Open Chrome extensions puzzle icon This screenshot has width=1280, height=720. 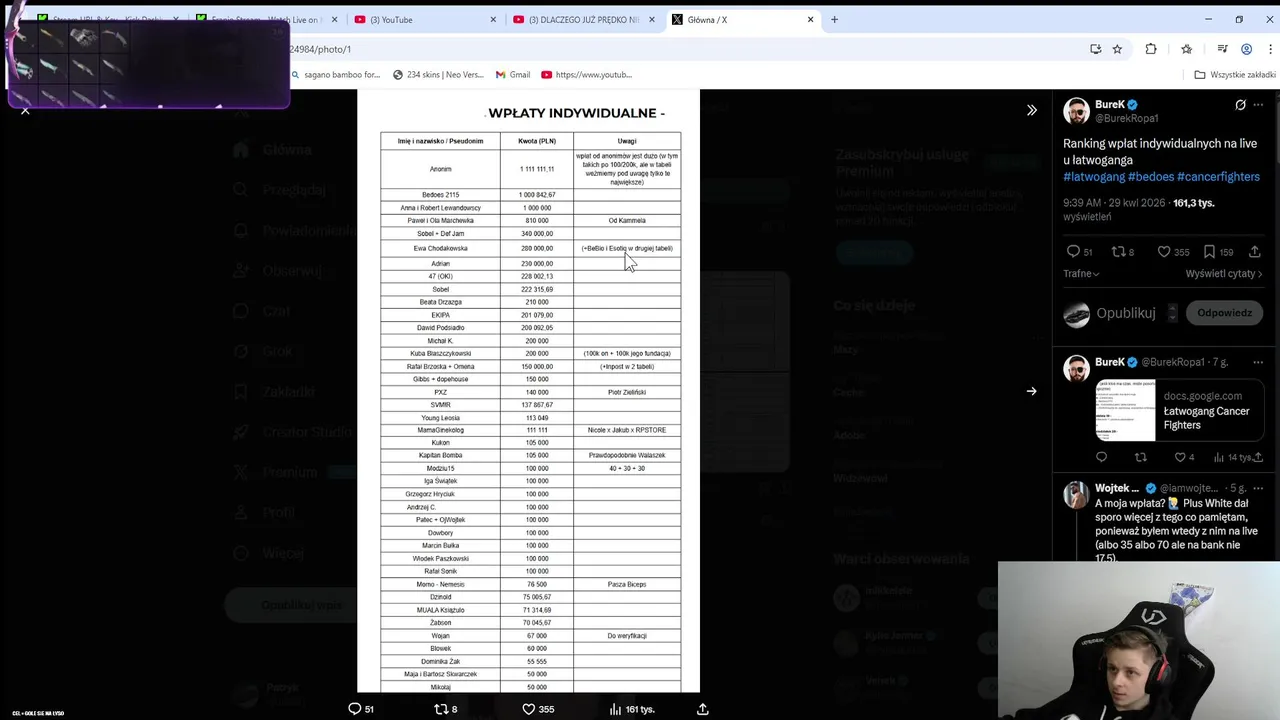tap(1151, 49)
